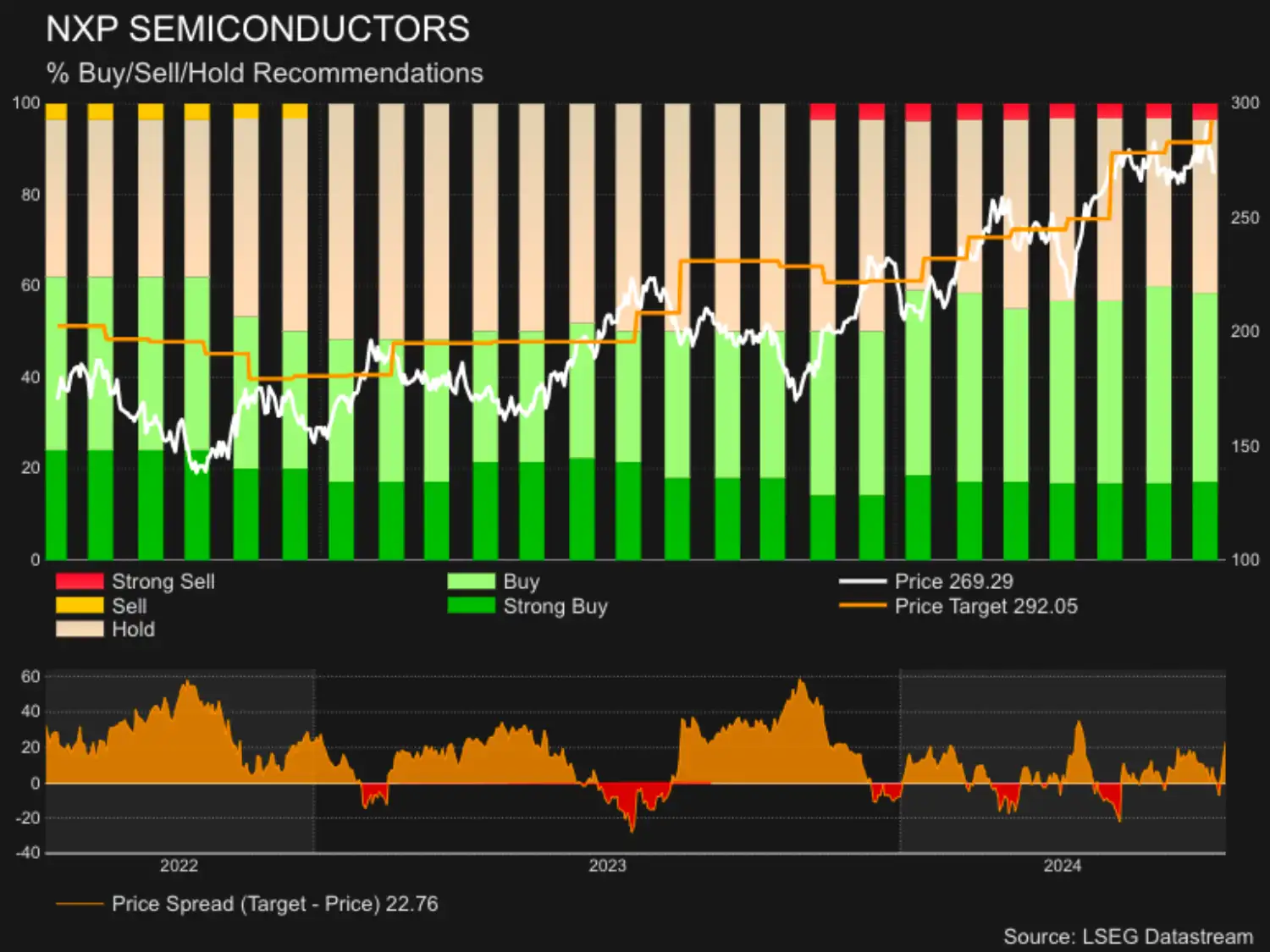Click the "300" price axis value

1245,102
